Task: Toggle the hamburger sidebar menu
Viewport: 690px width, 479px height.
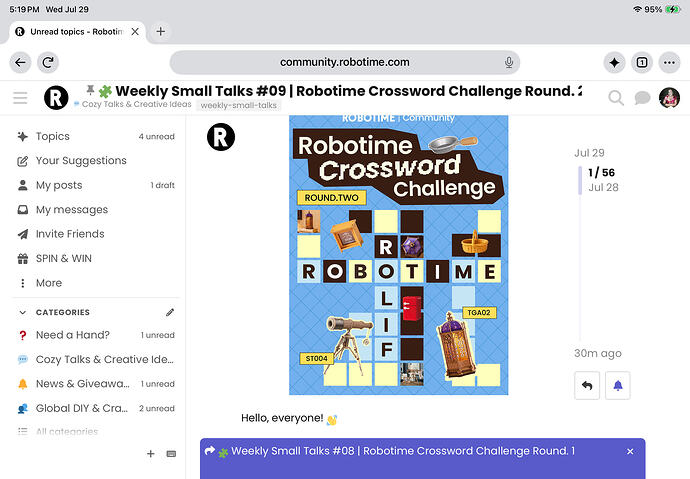Action: click(20, 98)
